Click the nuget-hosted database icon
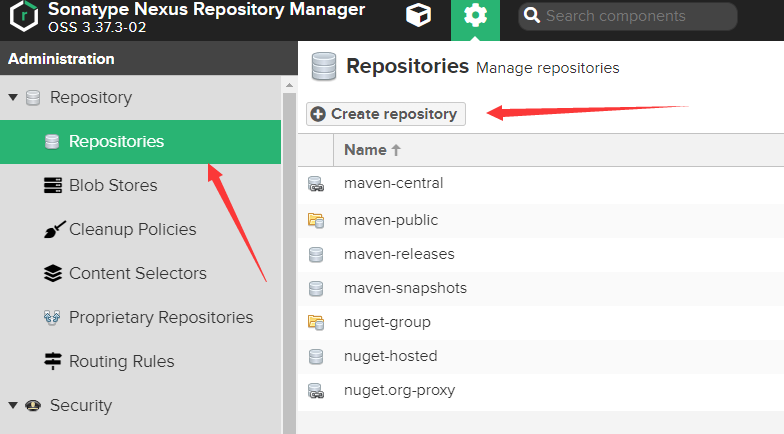 tap(316, 356)
